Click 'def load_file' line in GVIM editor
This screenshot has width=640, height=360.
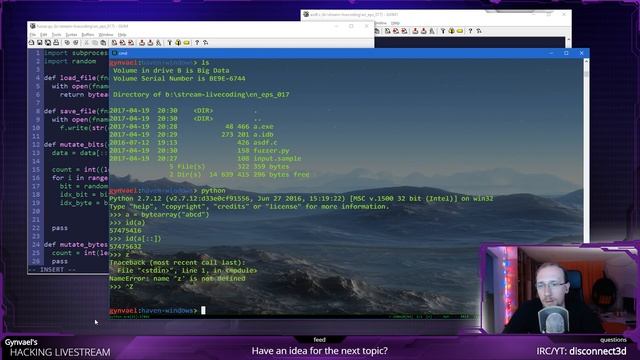(76, 78)
